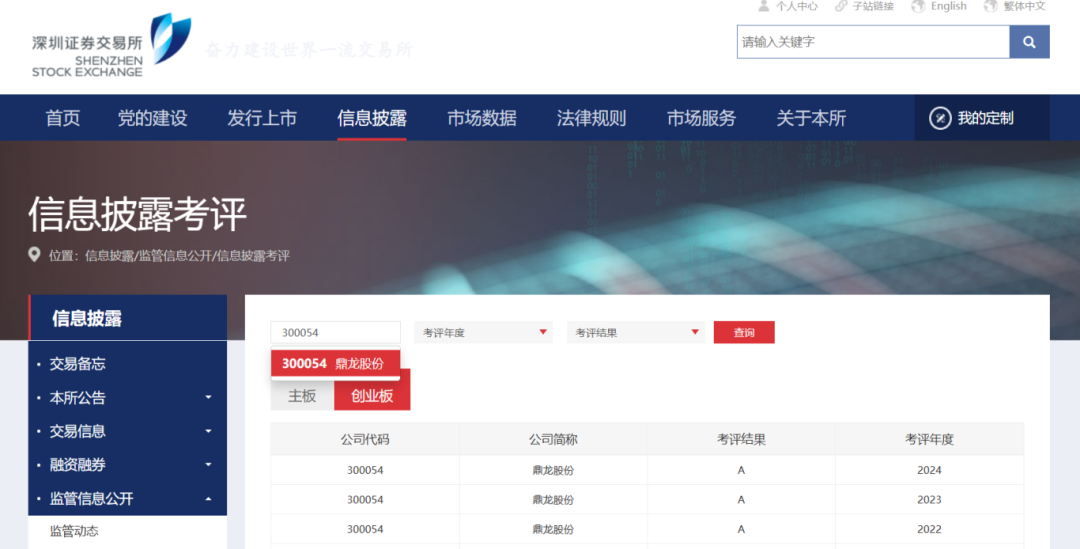Click the year 2024 cell
This screenshot has width=1080, height=549.
(x=929, y=470)
